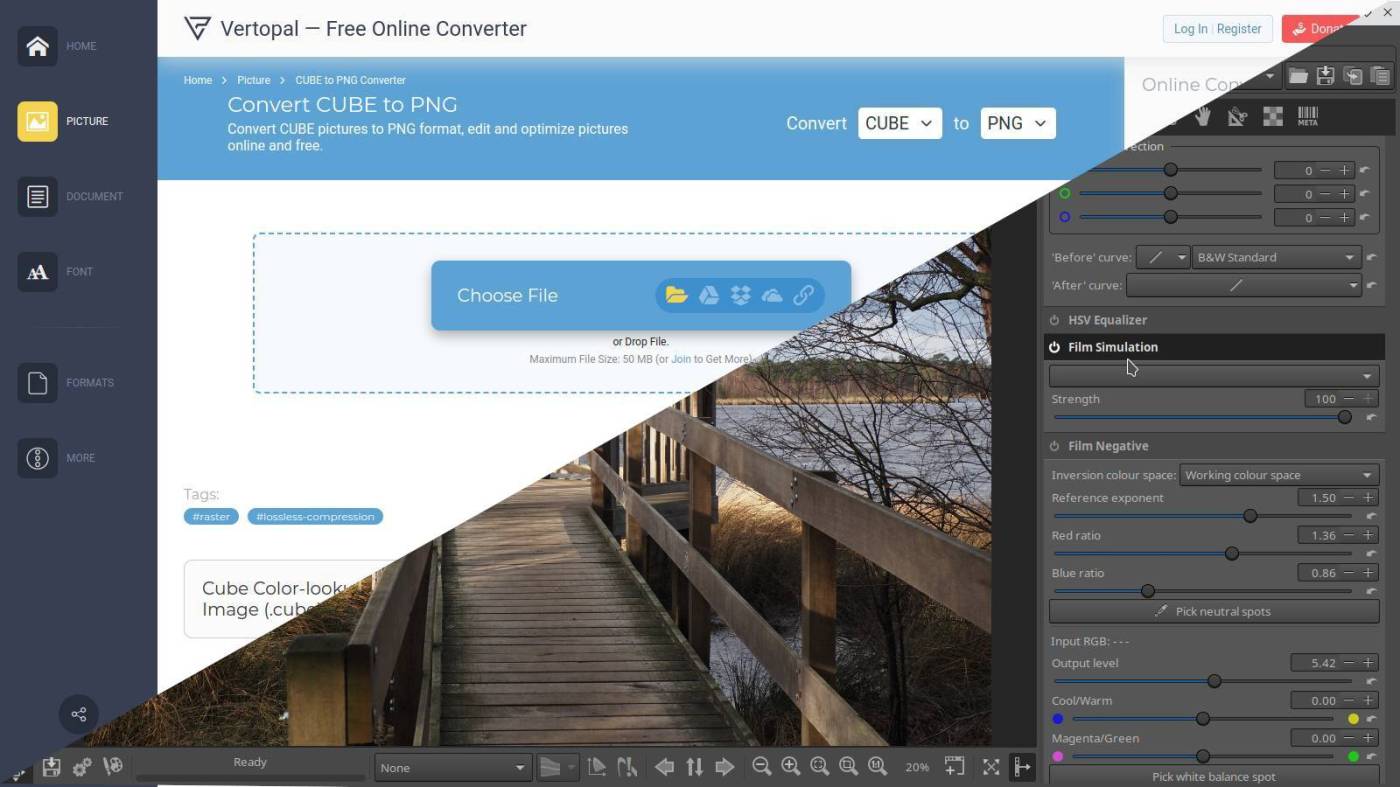Send image to external editor icon
This screenshot has width=1400, height=787.
[x=113, y=767]
